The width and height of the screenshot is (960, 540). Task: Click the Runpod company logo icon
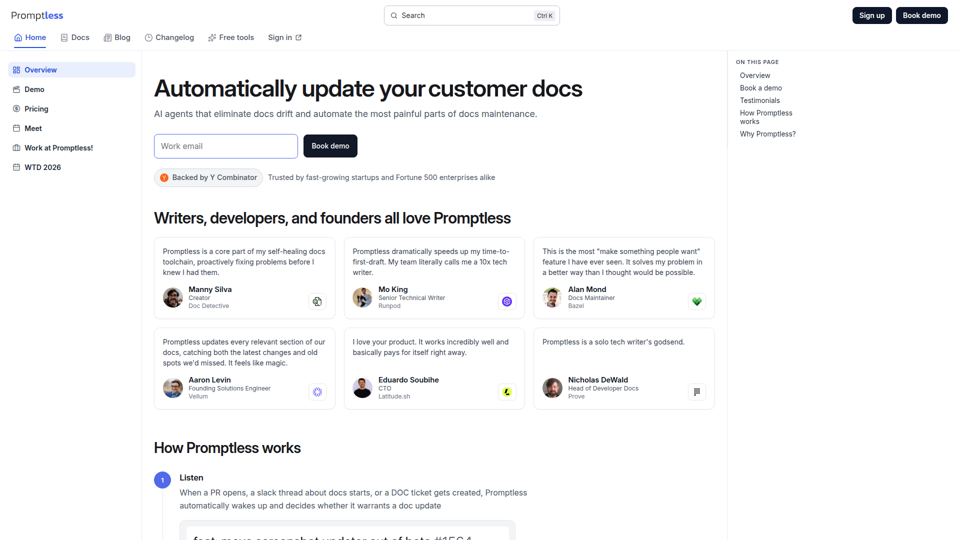click(x=507, y=301)
